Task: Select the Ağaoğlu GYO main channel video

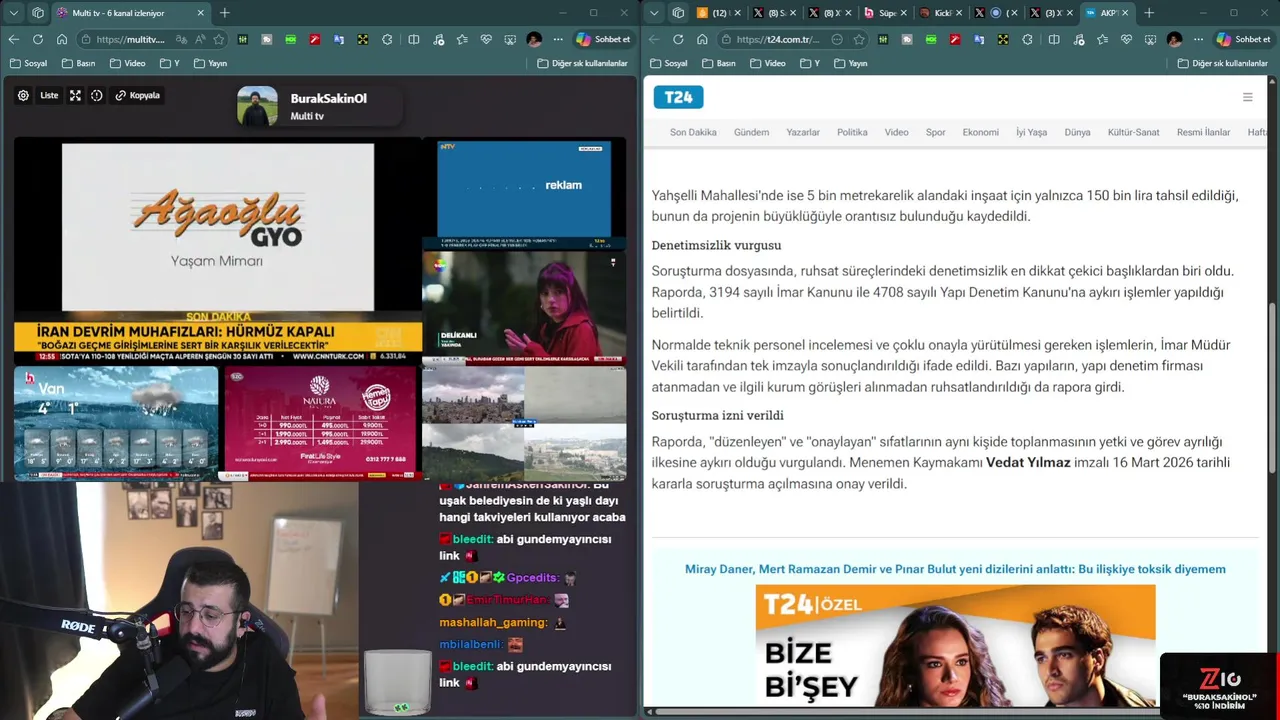Action: tap(218, 250)
